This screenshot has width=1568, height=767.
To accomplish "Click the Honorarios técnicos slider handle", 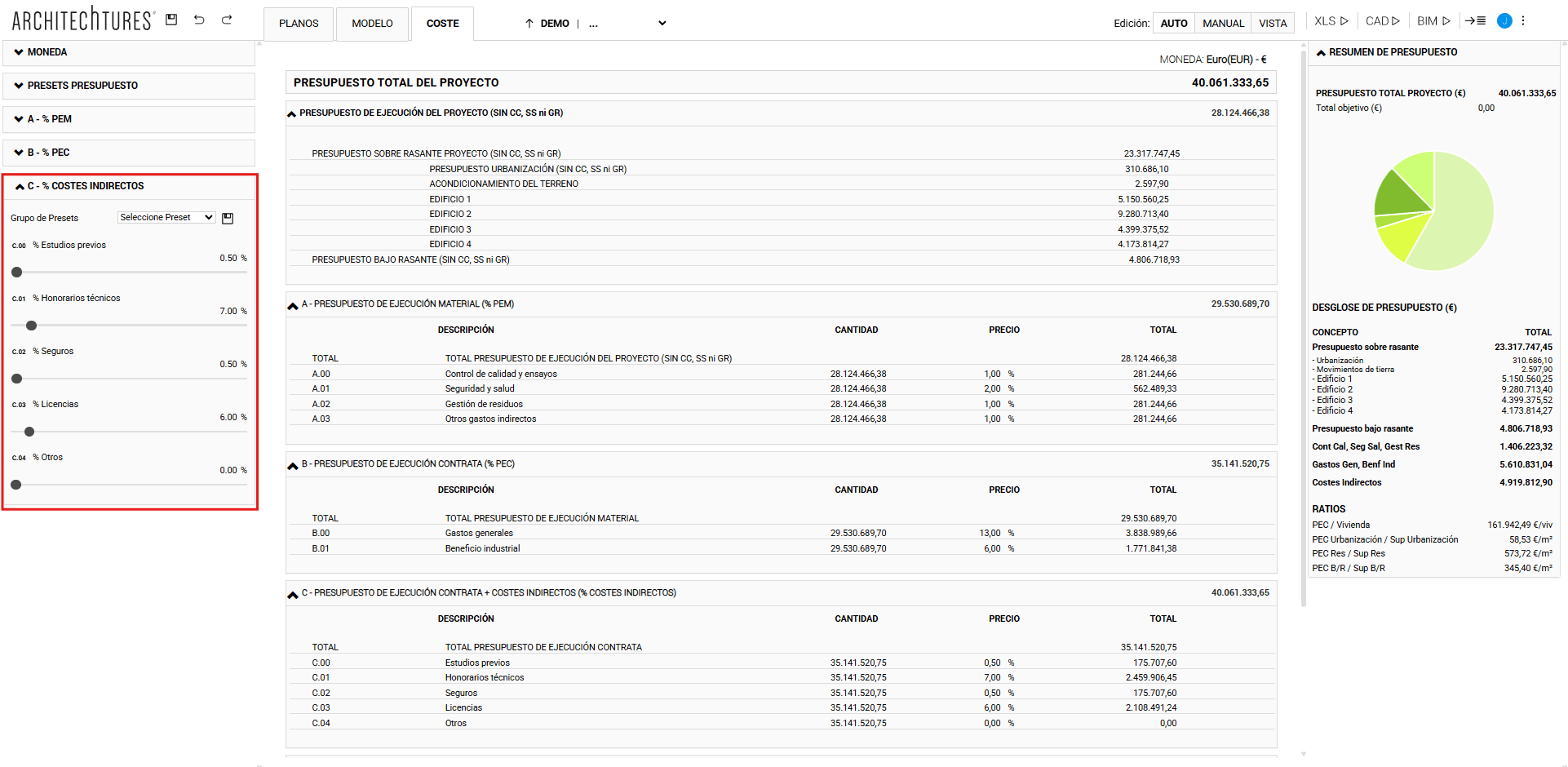I will pos(32,326).
